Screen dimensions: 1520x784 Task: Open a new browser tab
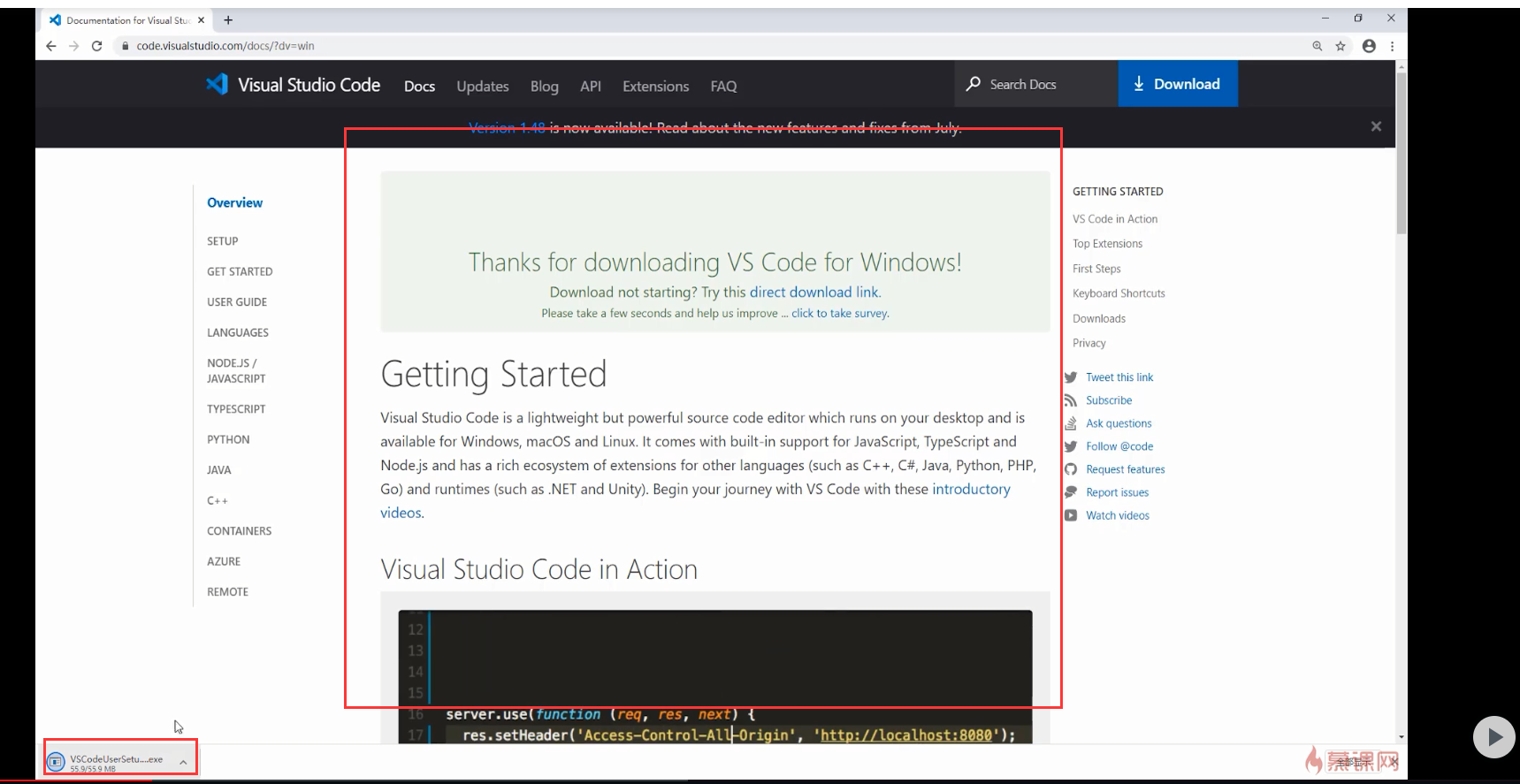point(228,19)
